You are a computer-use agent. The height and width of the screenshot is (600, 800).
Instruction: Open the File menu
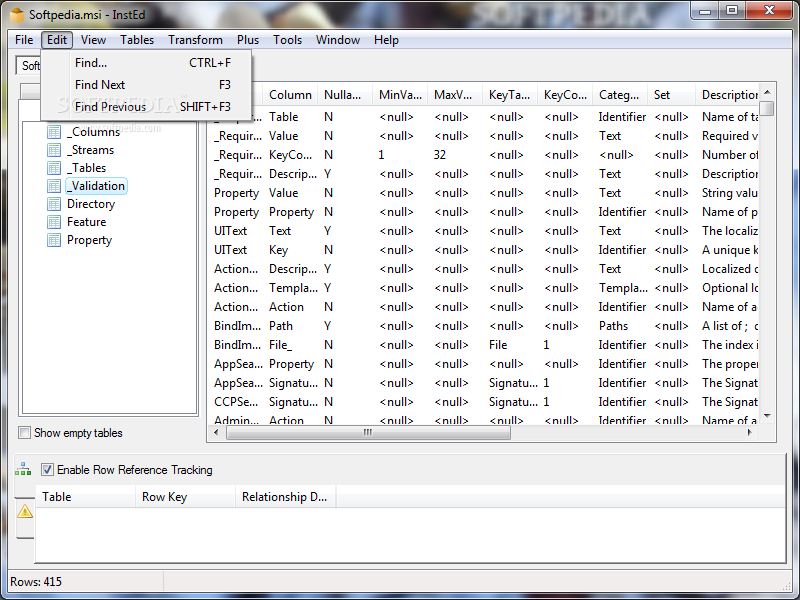pyautogui.click(x=24, y=40)
